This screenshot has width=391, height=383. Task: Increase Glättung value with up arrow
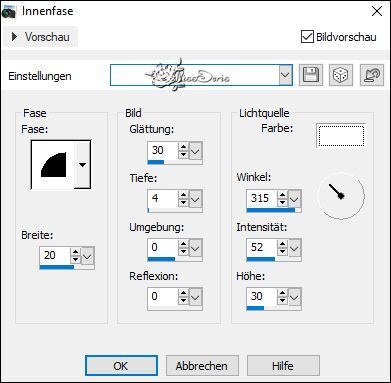(183, 147)
